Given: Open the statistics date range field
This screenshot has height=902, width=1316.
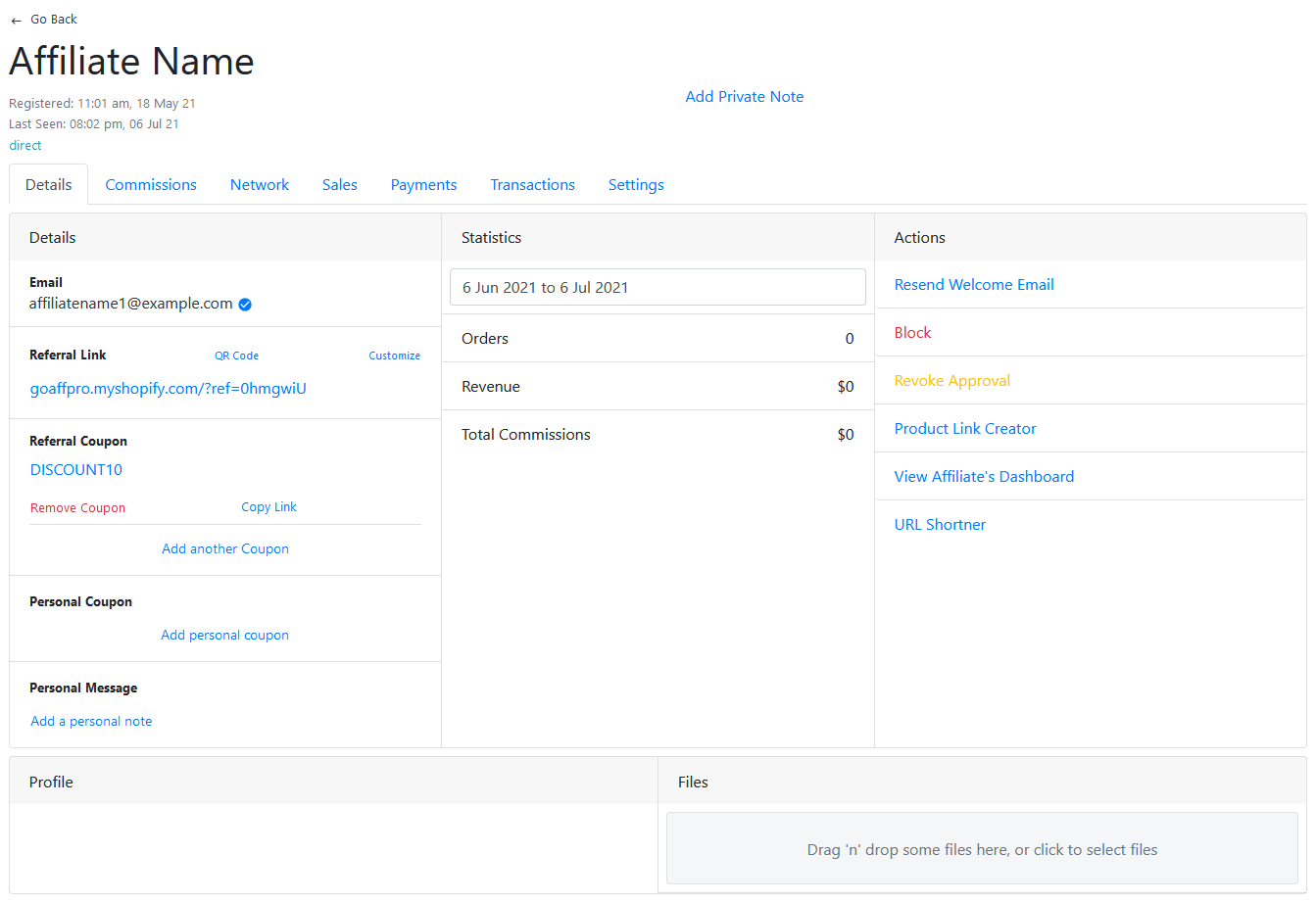Looking at the screenshot, I should point(658,288).
